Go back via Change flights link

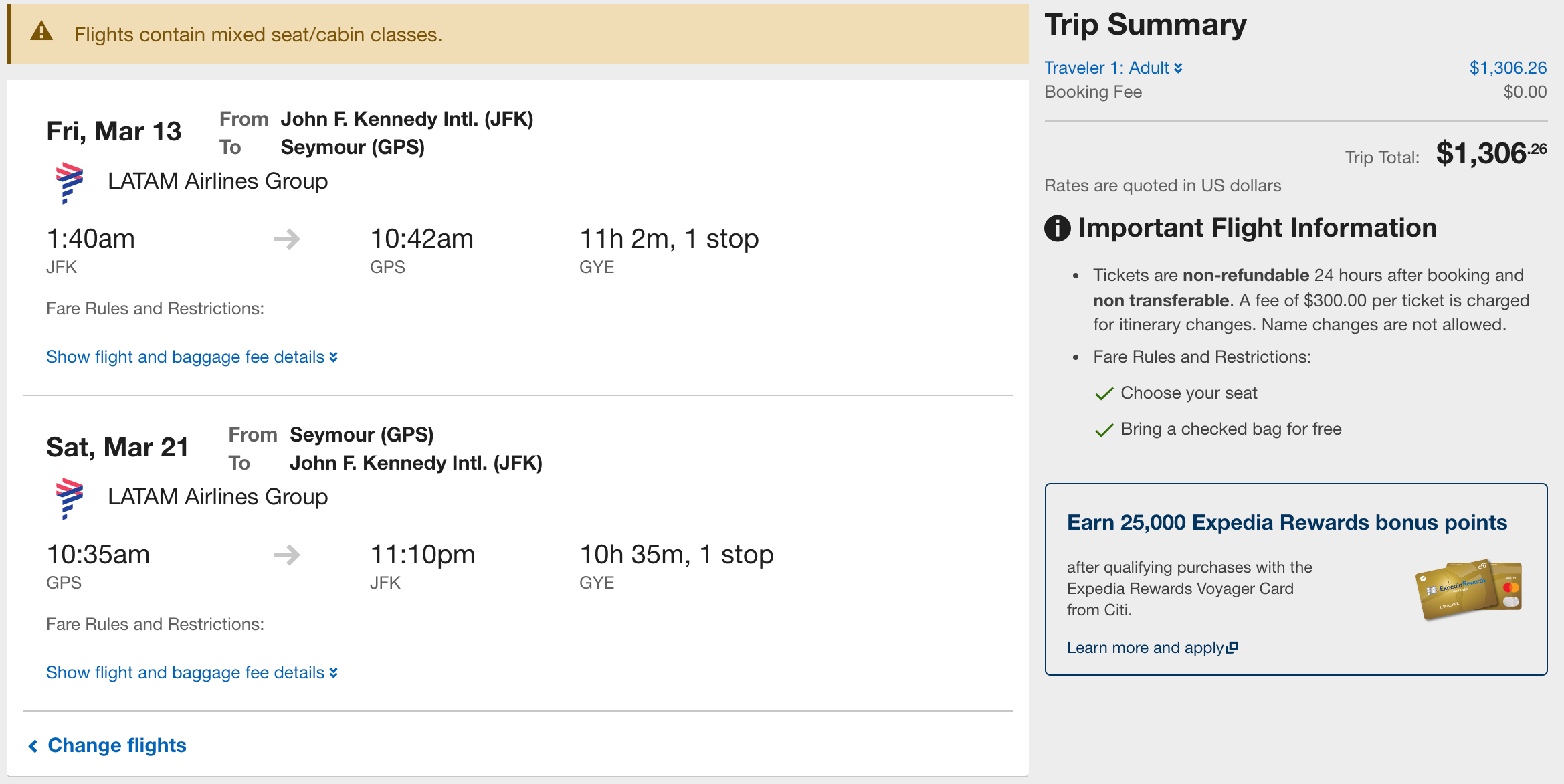point(107,745)
